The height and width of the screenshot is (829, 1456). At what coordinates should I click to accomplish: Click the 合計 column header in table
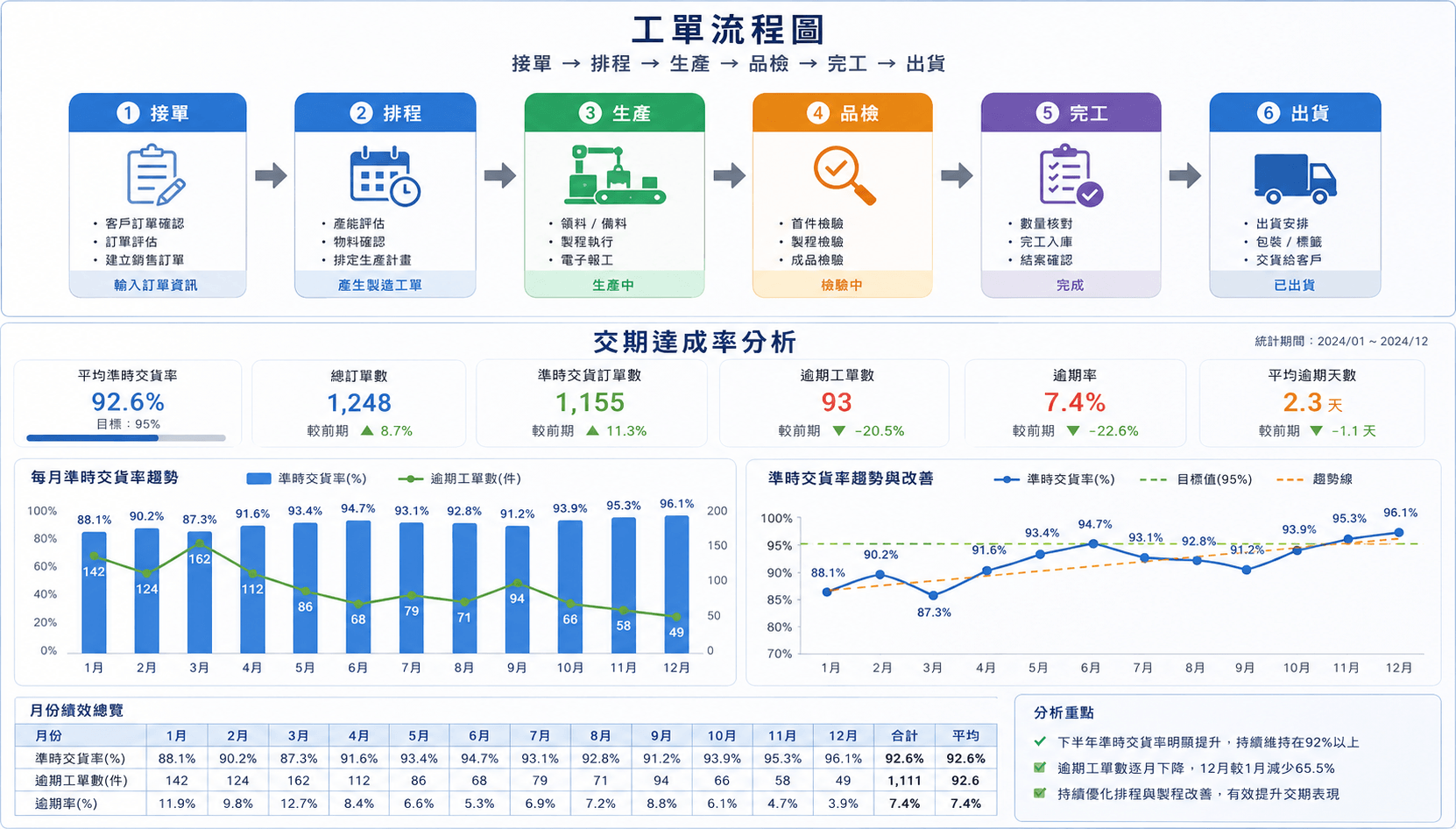click(905, 736)
